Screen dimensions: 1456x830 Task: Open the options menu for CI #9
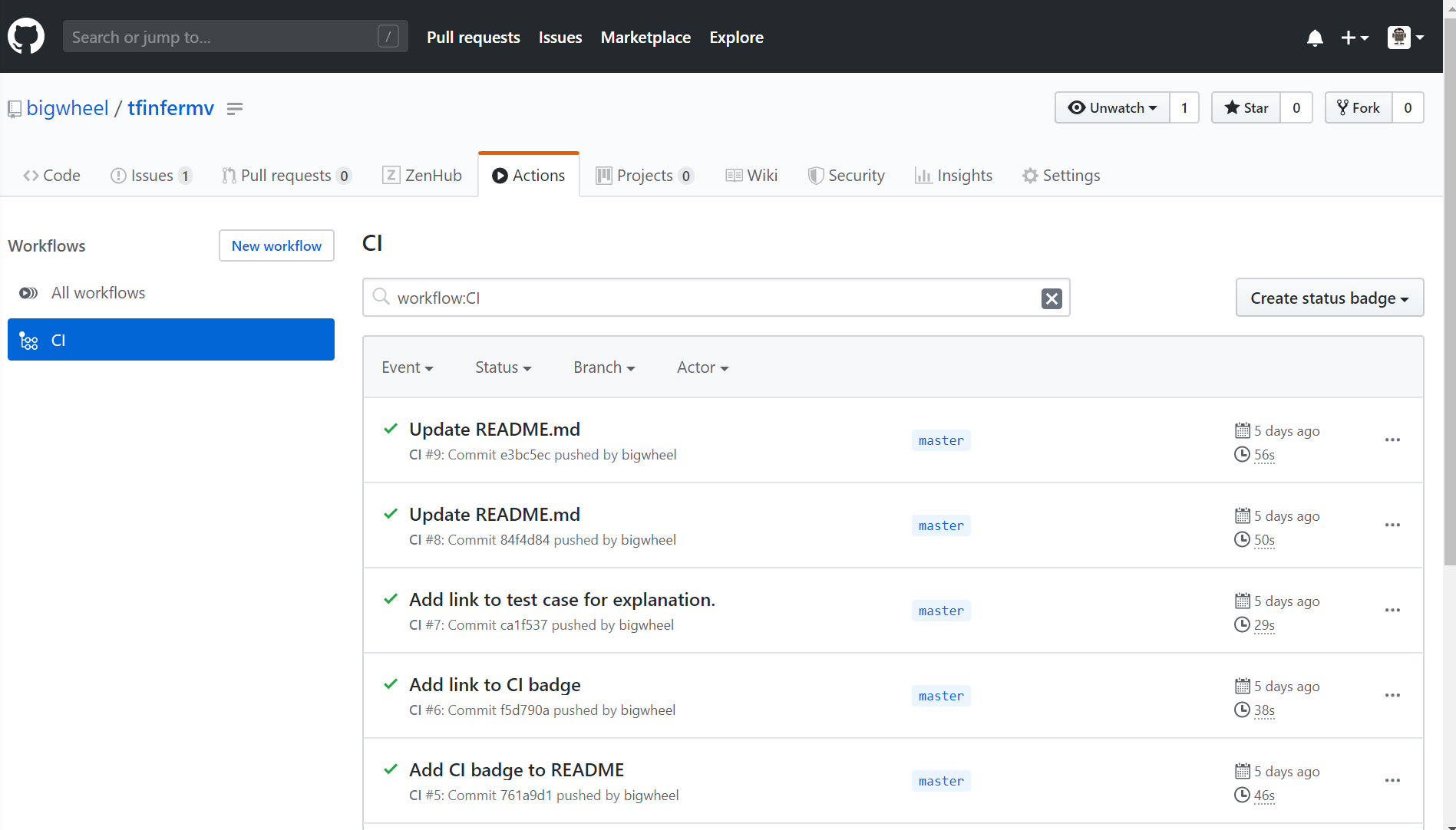tap(1392, 440)
